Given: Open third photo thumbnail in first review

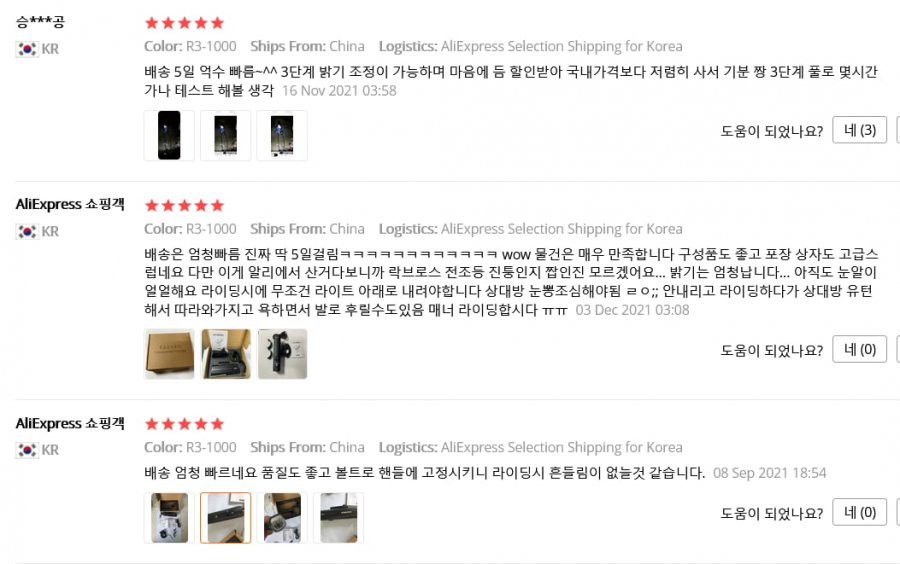Looking at the screenshot, I should click(x=282, y=135).
